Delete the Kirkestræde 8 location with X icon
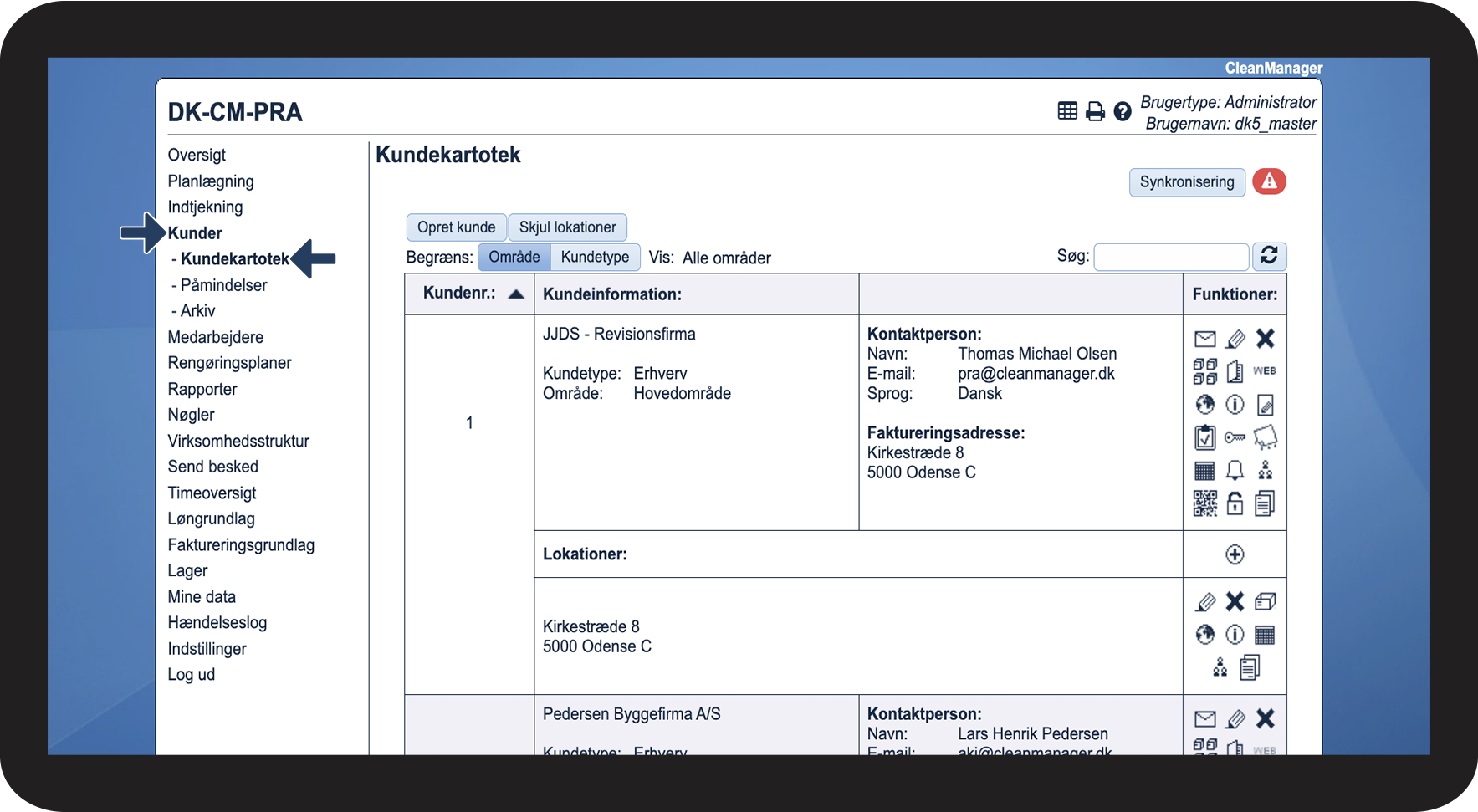 pos(1235,601)
